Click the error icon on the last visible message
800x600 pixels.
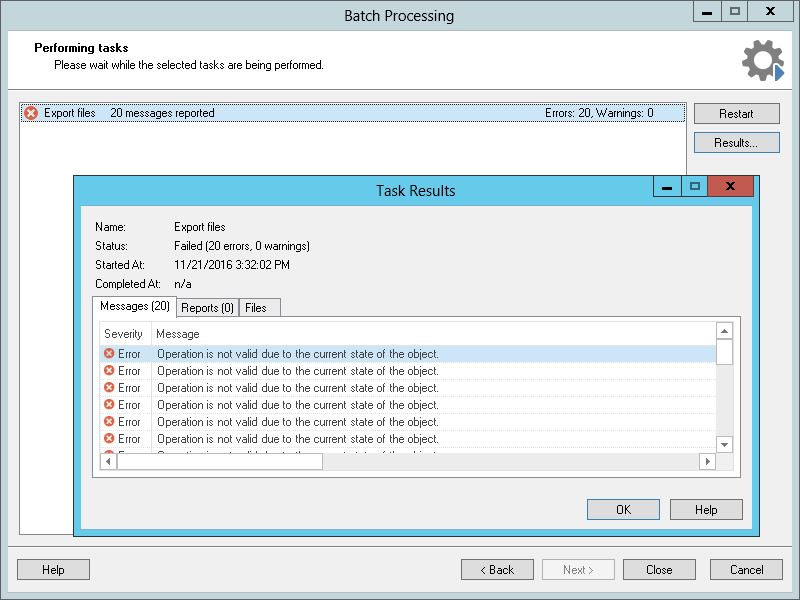110,439
